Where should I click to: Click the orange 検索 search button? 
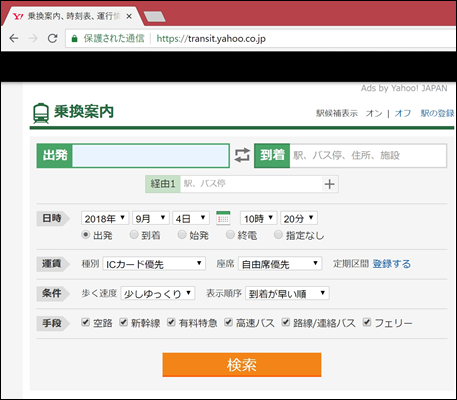click(242, 365)
